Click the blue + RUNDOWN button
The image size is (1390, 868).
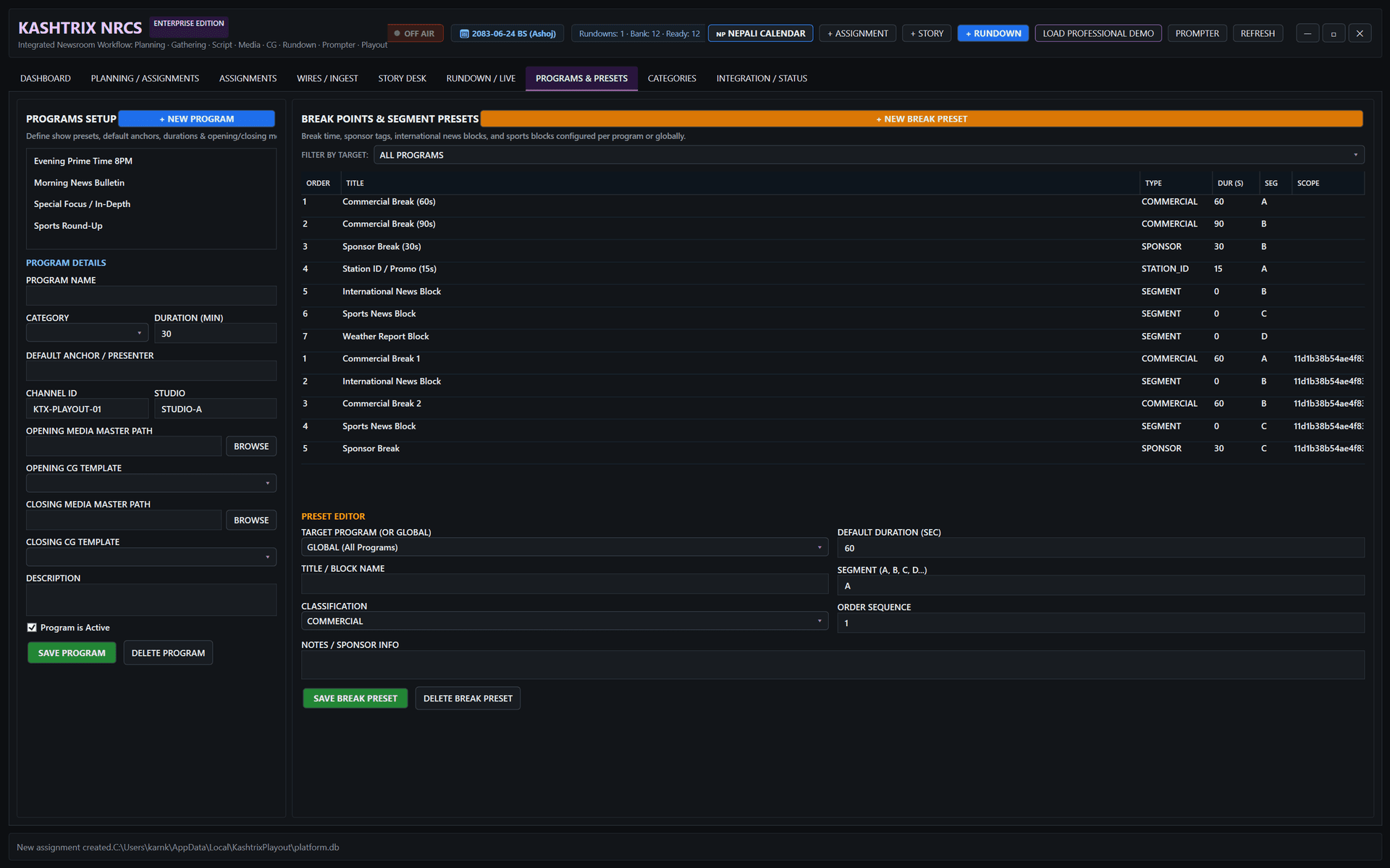993,33
